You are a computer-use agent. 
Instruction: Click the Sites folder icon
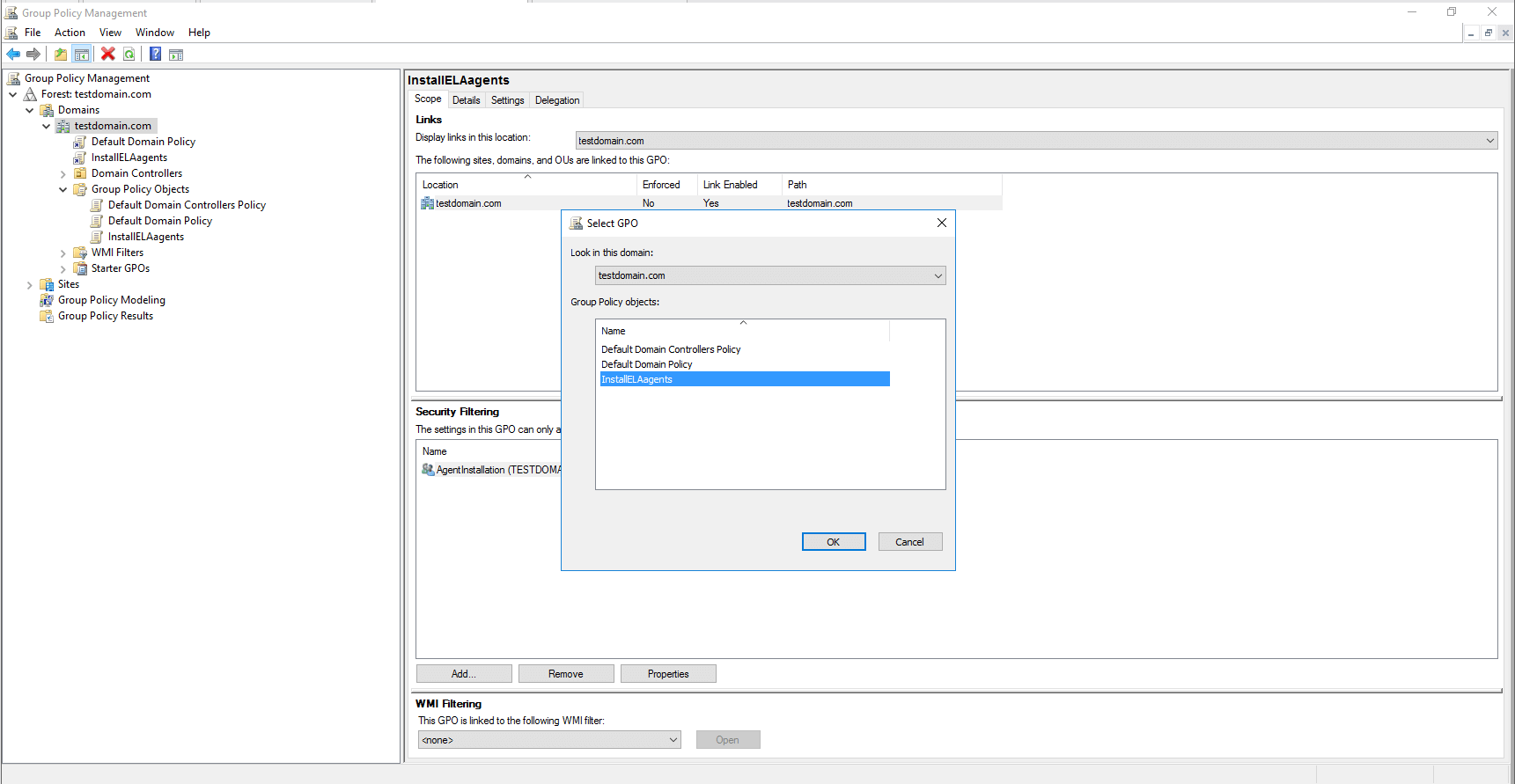pyautogui.click(x=48, y=284)
